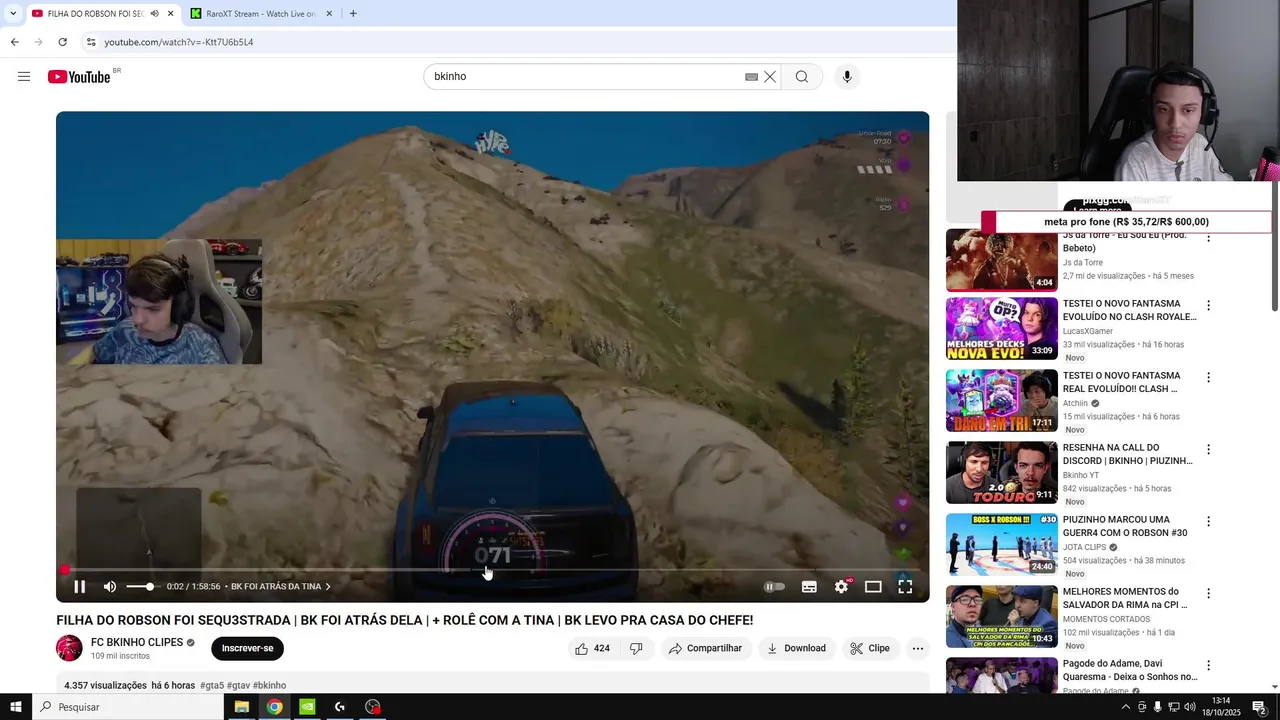Click the #gtav hashtag
This screenshot has height=720, width=1280.
pyautogui.click(x=239, y=686)
